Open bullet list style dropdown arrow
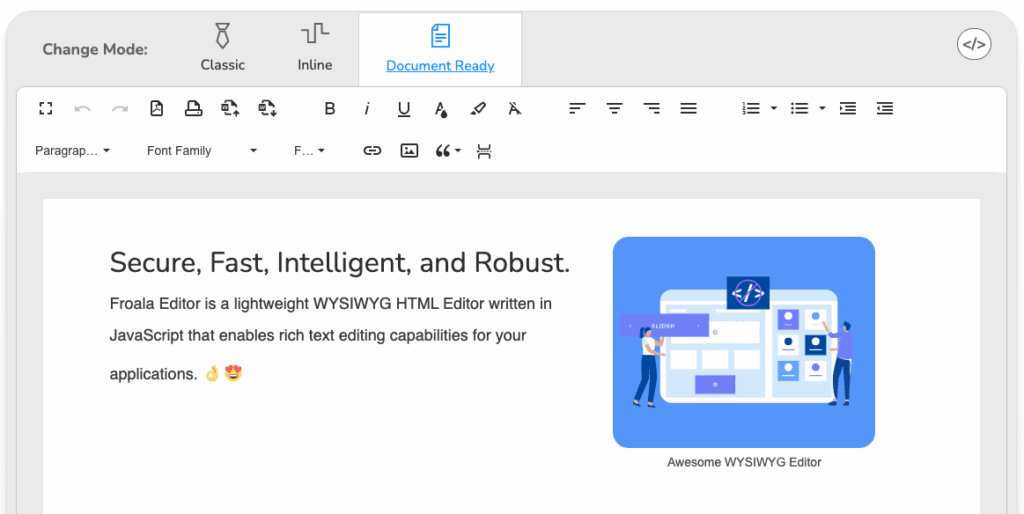The height and width of the screenshot is (514, 1024). (x=822, y=108)
